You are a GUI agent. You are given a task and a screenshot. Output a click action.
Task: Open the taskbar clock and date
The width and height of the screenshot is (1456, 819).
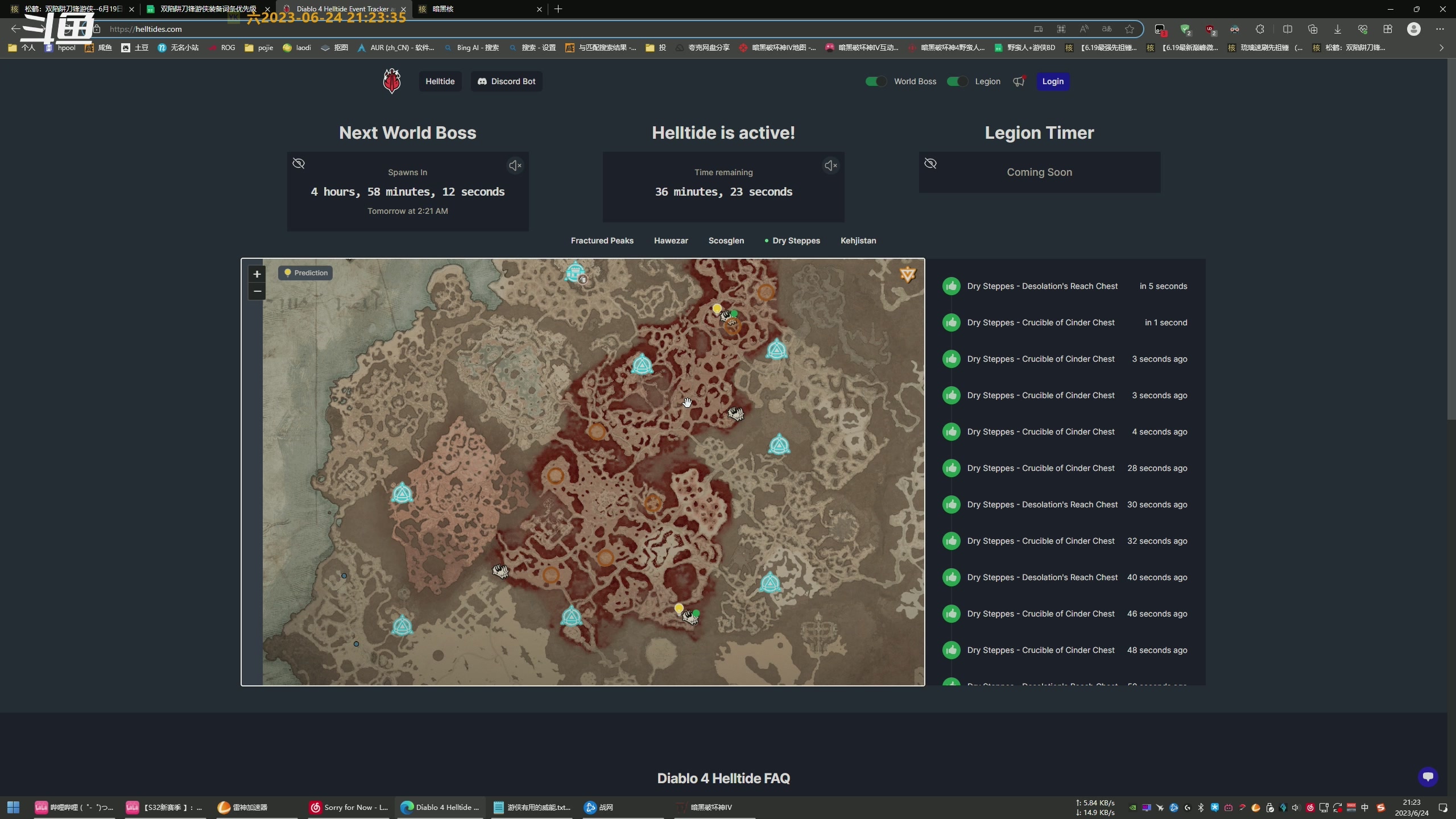point(1412,807)
